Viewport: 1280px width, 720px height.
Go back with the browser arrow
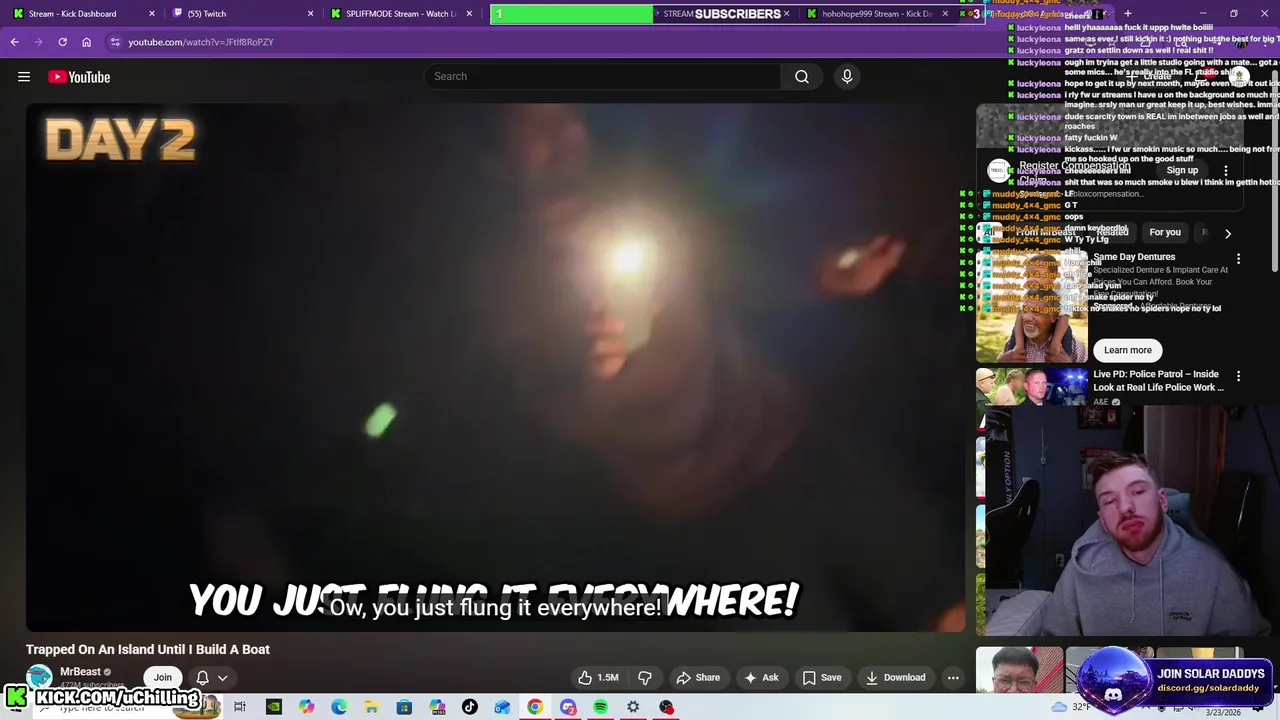[x=15, y=42]
